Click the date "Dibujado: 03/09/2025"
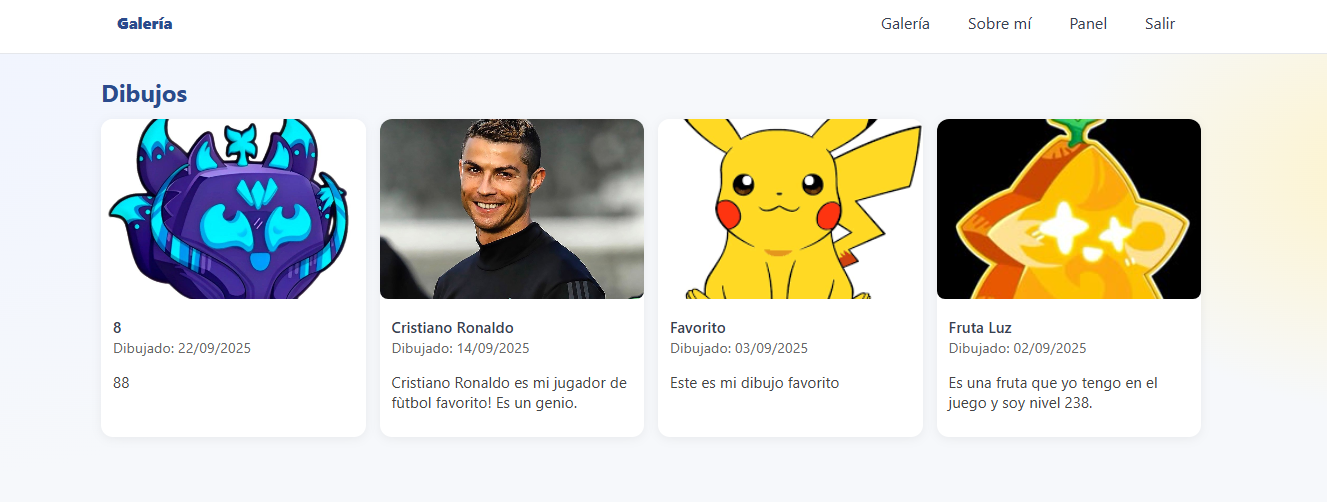This screenshot has height=502, width=1327. pyautogui.click(x=739, y=349)
